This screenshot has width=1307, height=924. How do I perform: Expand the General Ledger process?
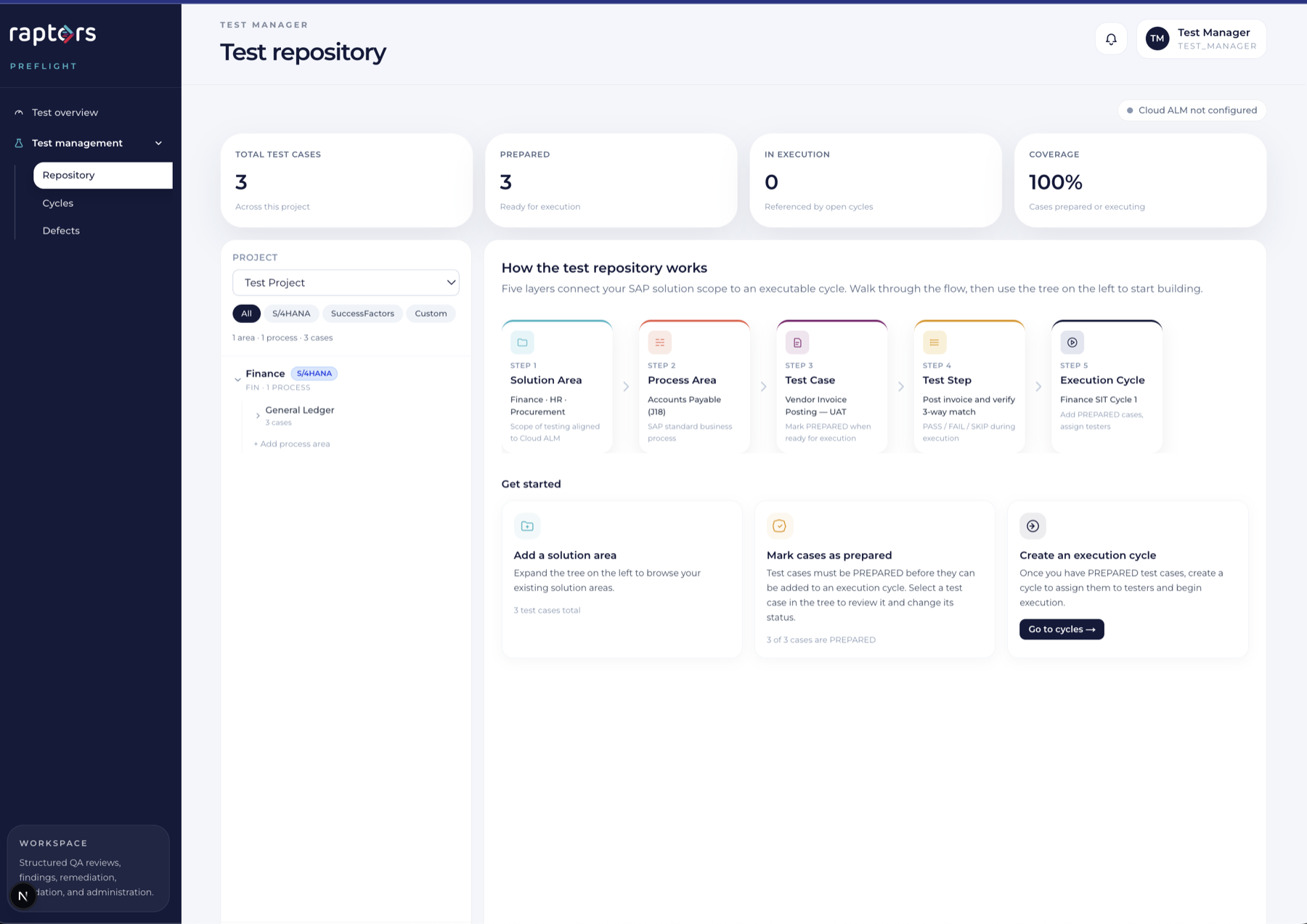258,415
